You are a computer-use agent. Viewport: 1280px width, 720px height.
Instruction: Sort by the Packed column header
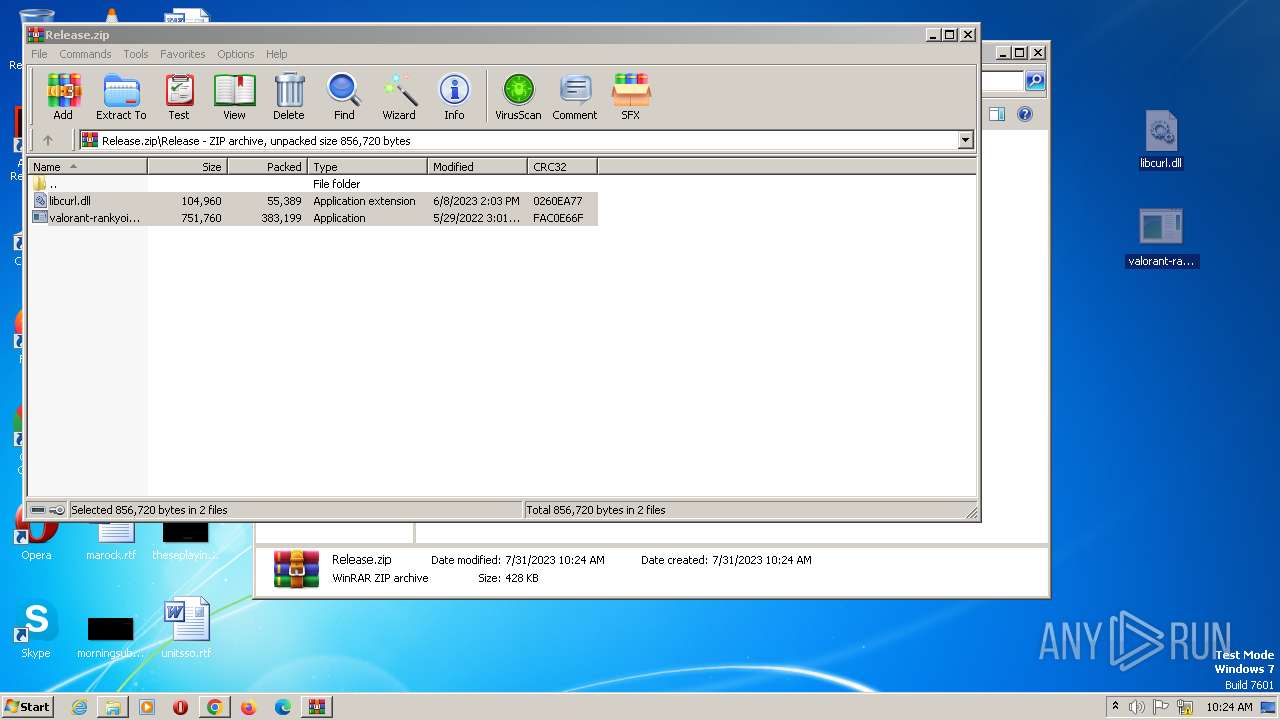click(x=268, y=167)
